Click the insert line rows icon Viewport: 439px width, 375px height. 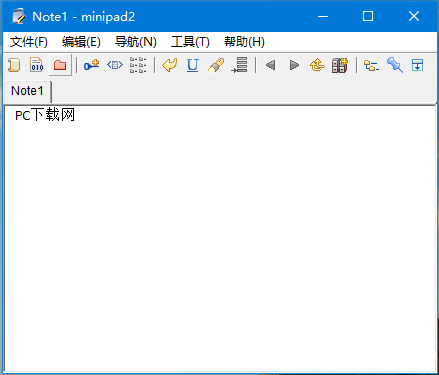pos(239,65)
